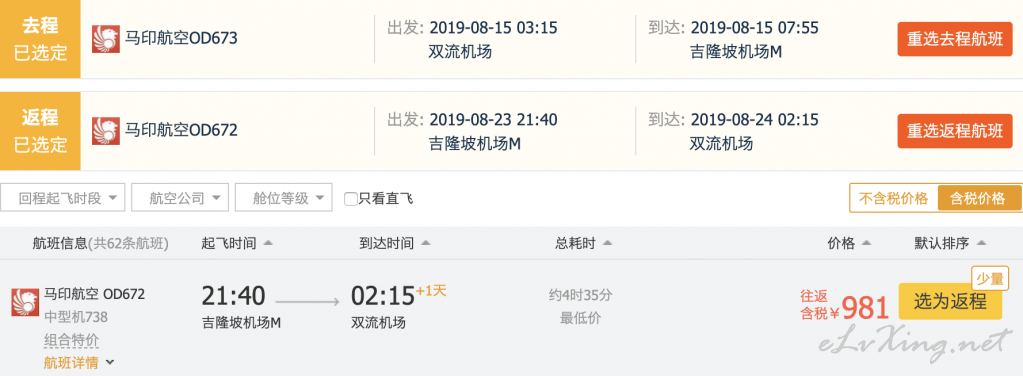Screen dimensions: 1023x376
Task: Click the Malindo Air logo in the flight list
Action: tap(25, 302)
